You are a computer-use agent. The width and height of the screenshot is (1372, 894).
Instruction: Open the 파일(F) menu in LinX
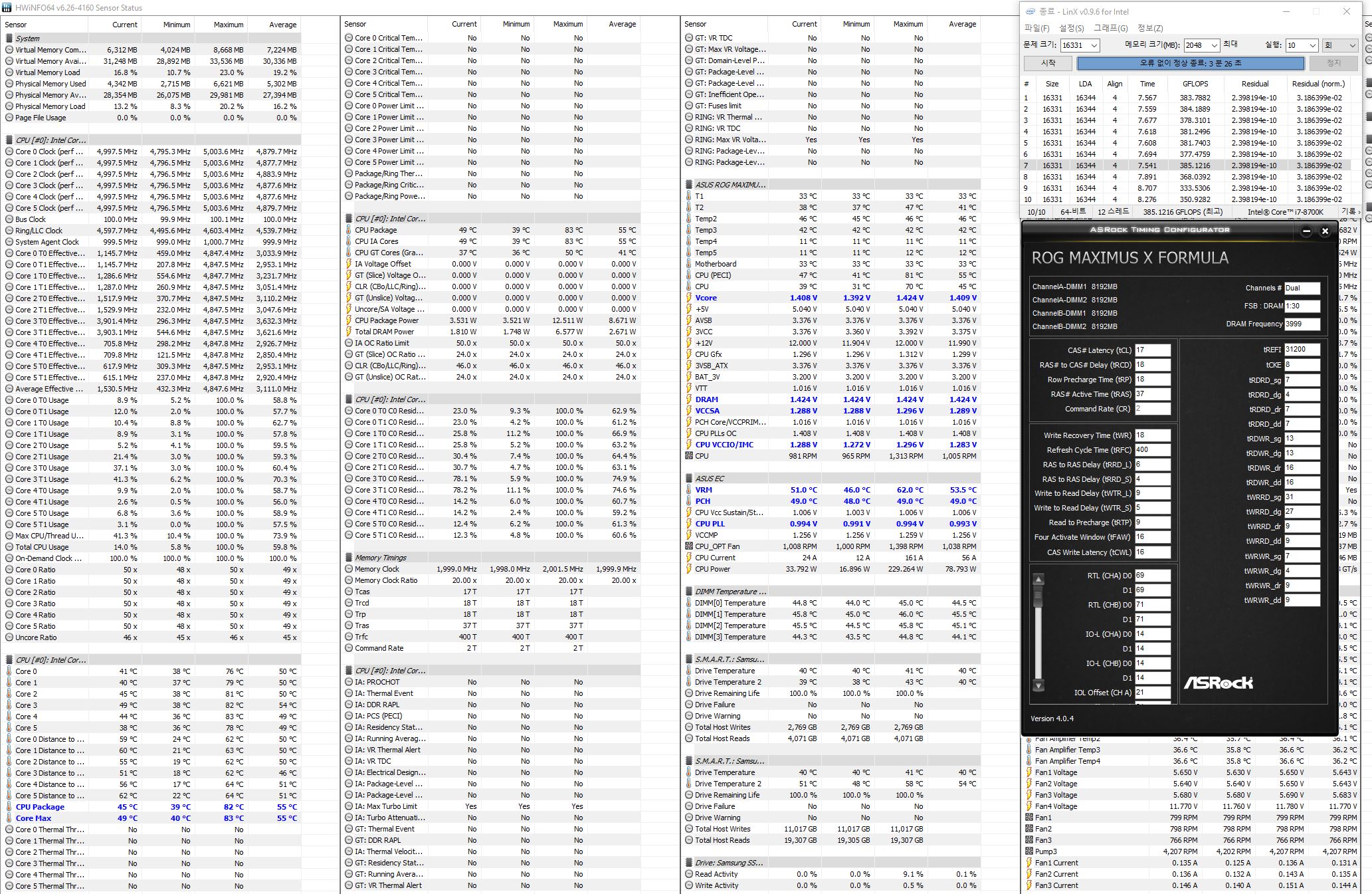pyautogui.click(x=1036, y=28)
